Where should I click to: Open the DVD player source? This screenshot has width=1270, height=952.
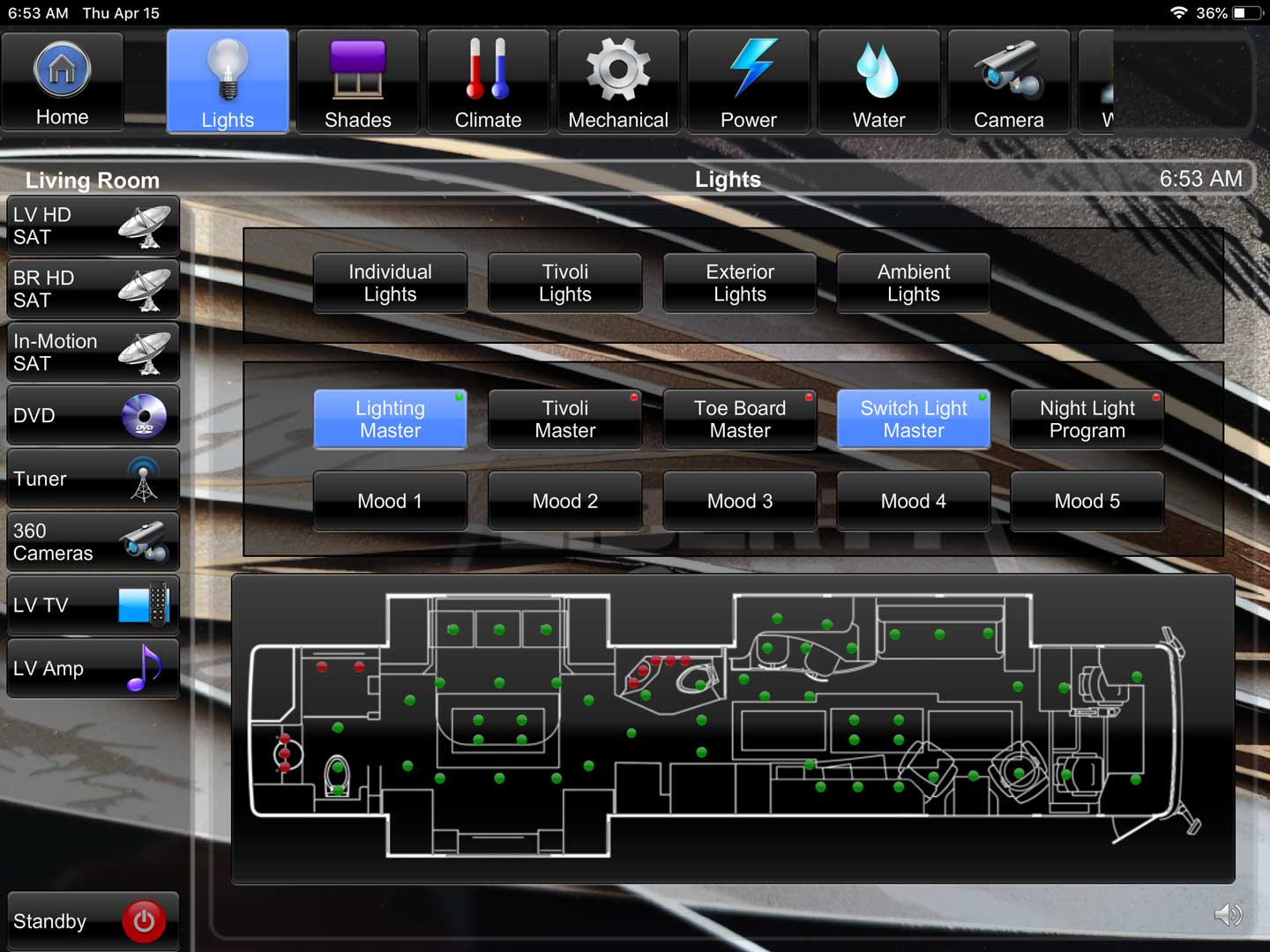[92, 415]
